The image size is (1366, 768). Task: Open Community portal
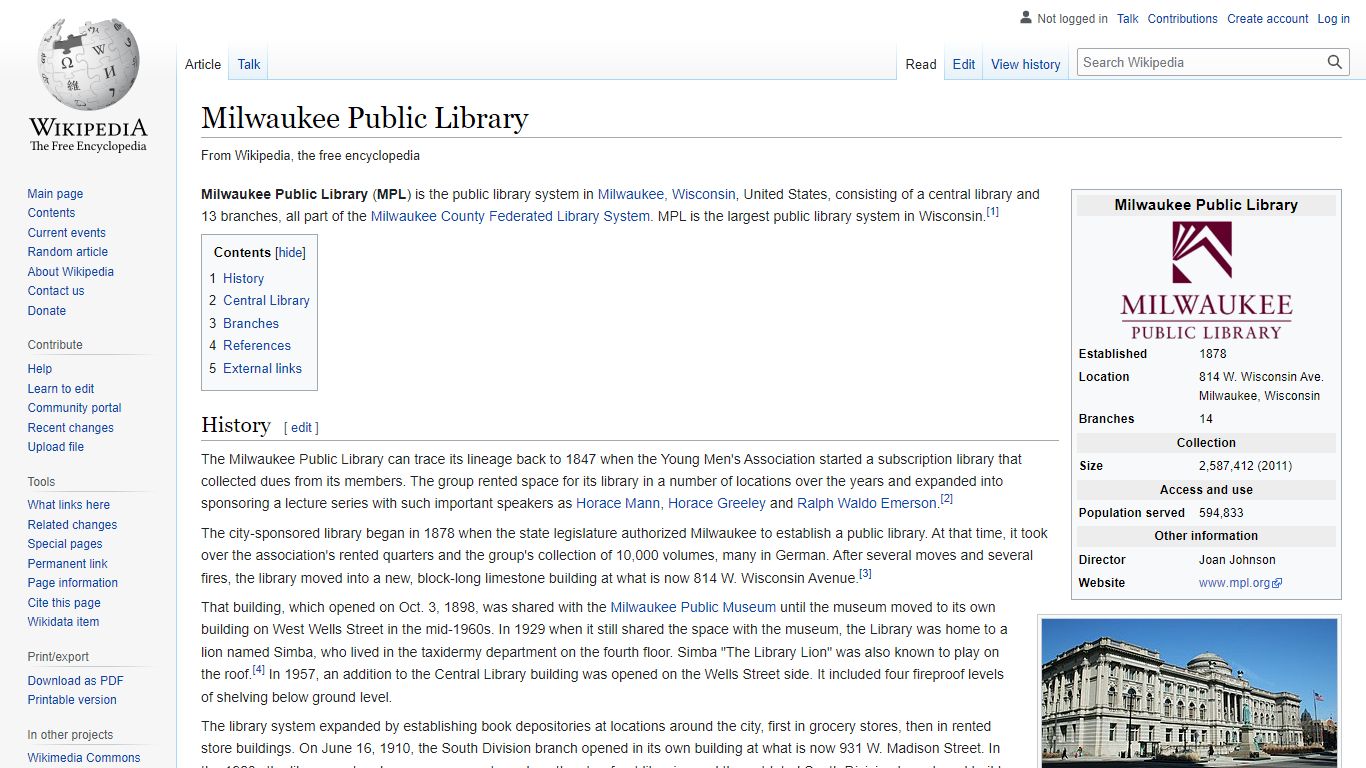click(74, 408)
